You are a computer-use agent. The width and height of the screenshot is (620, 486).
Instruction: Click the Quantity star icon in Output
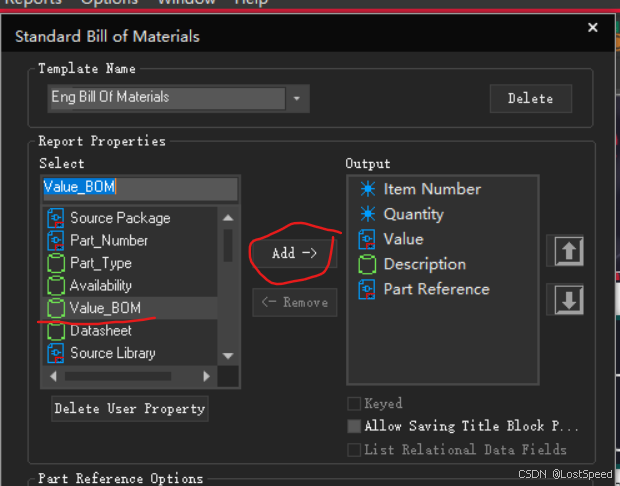[368, 214]
